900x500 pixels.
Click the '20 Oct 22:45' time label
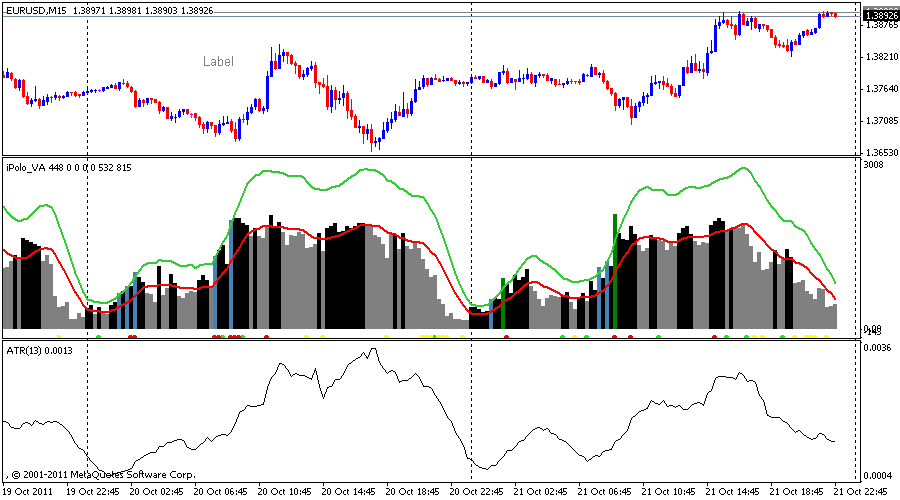[478, 492]
